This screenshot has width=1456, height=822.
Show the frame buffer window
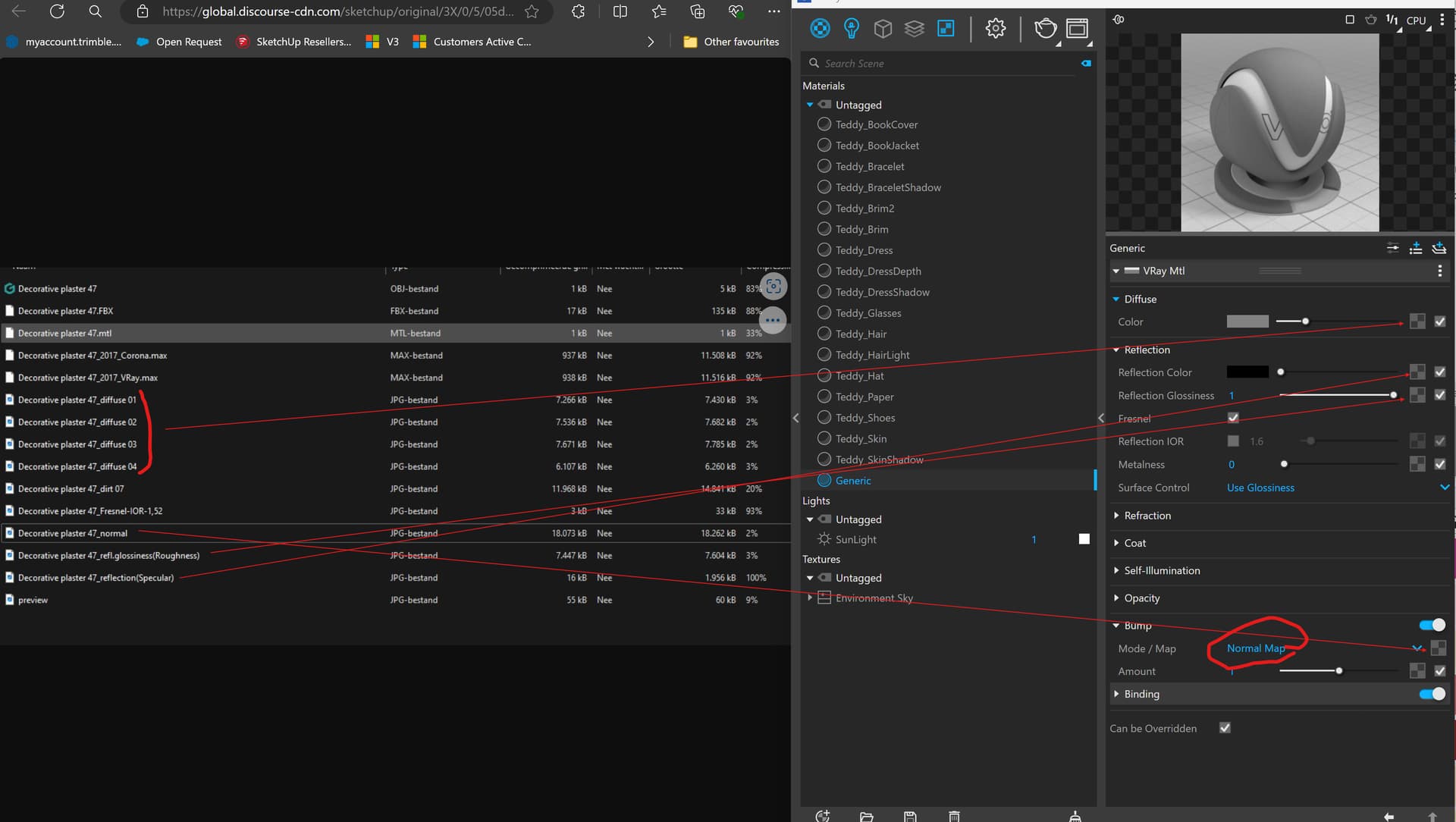click(1077, 29)
